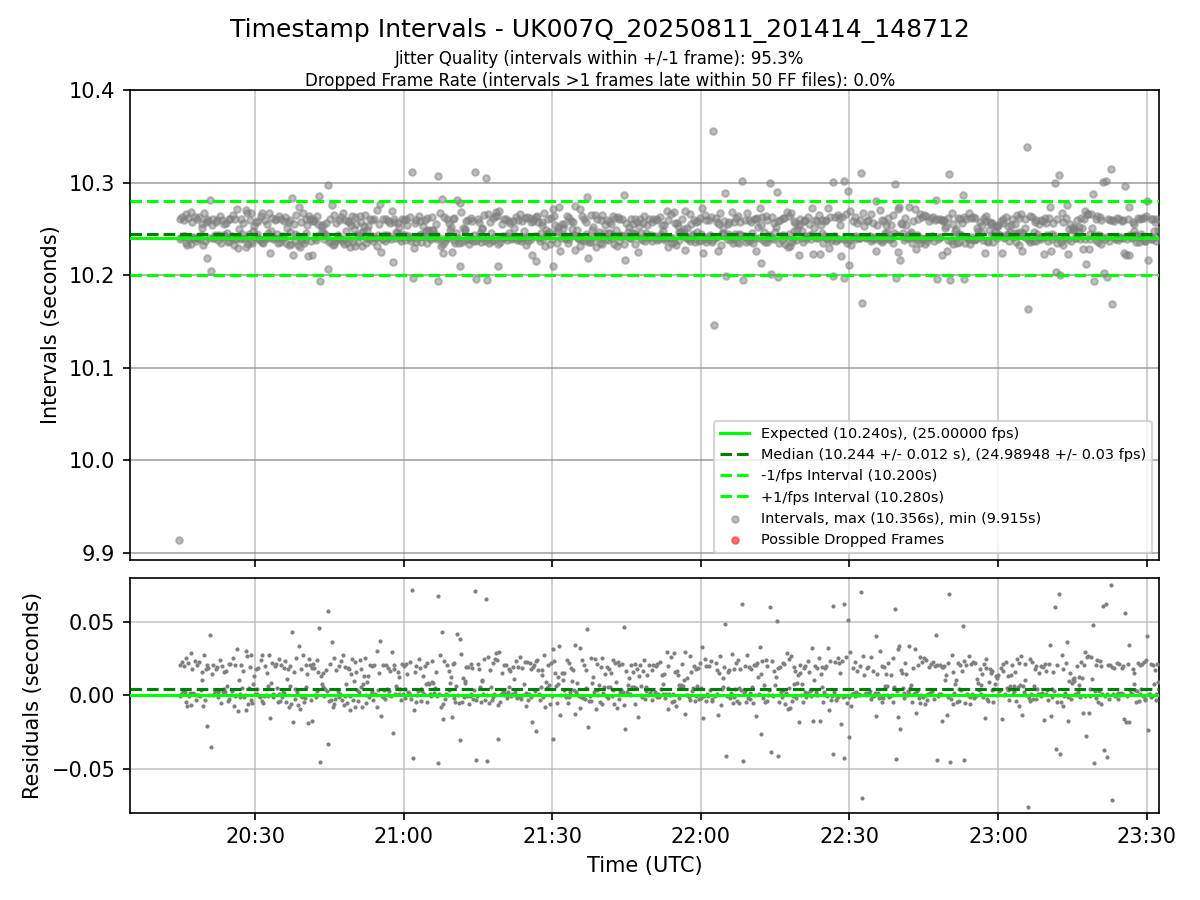Click the red dot marker in the legend

point(735,540)
